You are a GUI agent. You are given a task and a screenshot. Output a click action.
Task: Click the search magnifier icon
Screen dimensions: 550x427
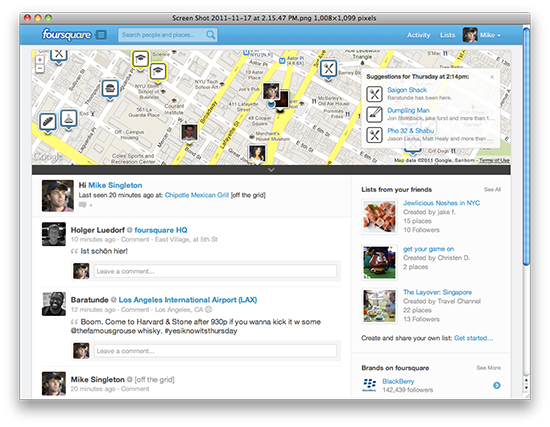tap(210, 35)
